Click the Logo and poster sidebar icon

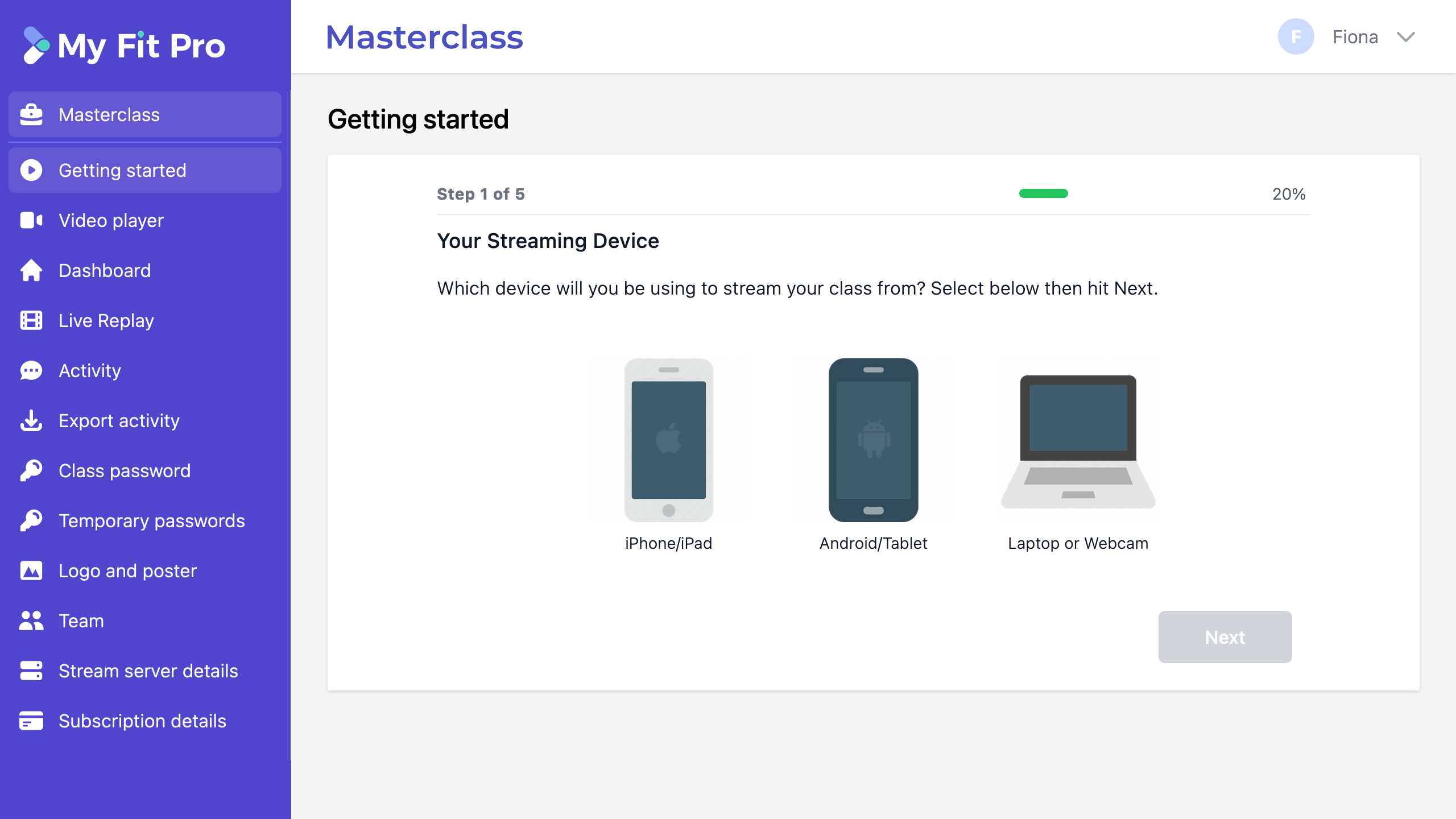point(31,570)
